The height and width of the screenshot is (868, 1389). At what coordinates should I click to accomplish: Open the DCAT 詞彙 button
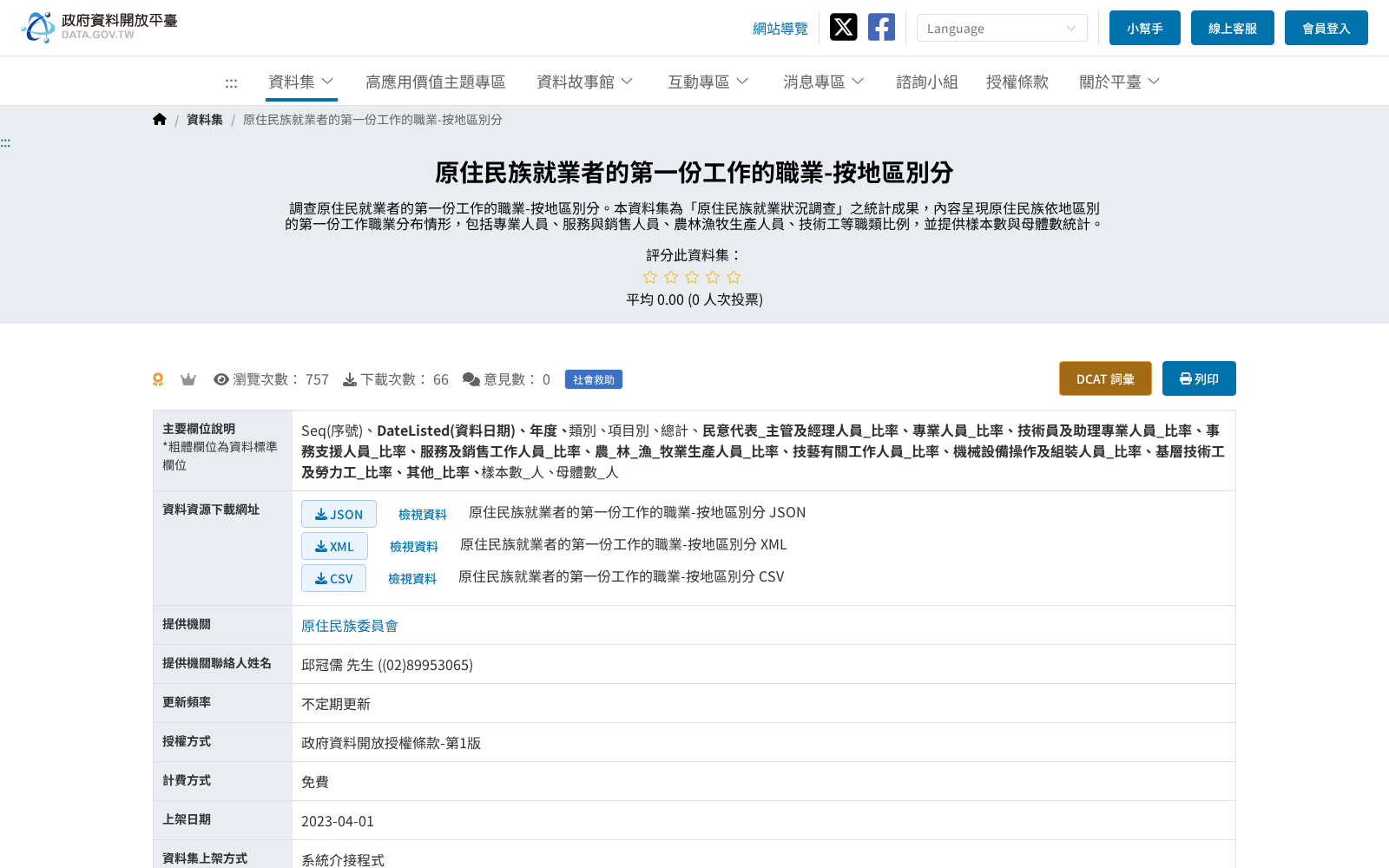coord(1105,378)
